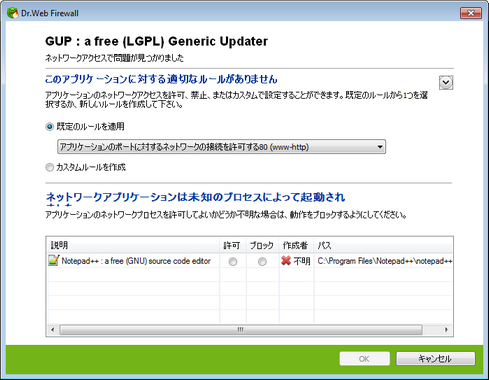Screen dimensions: 489x380
Task: Click the blue heading このアプリケーションに対する適切なルールがありません
Action: (161, 79)
